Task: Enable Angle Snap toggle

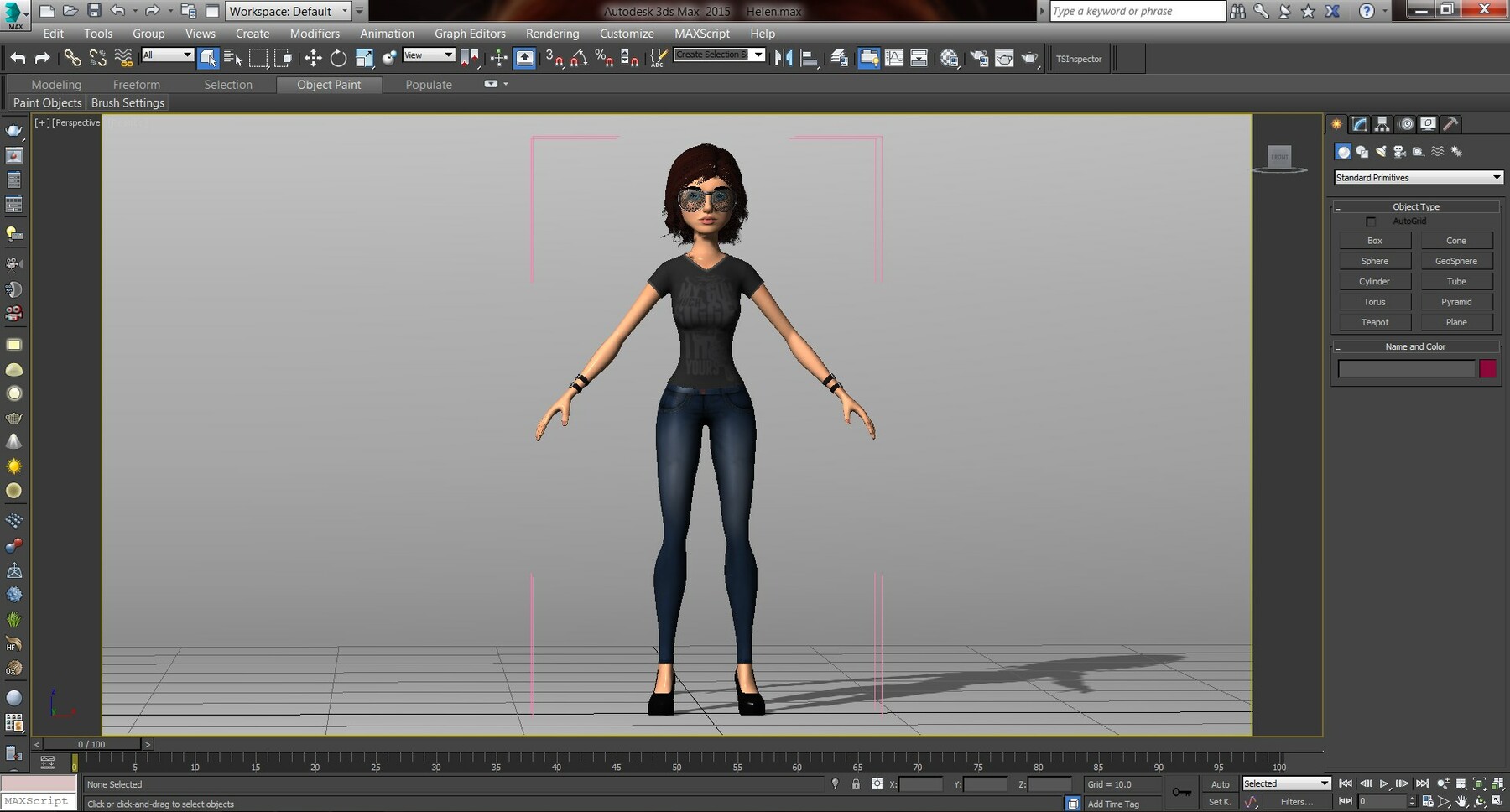Action: pos(579,59)
